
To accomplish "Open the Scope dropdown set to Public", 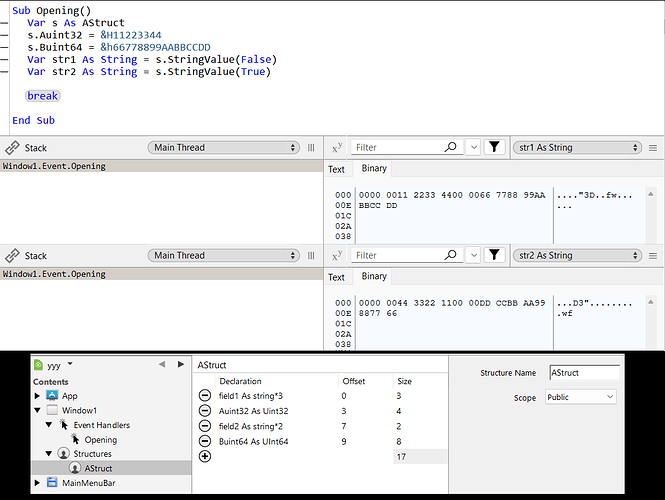I will point(580,397).
